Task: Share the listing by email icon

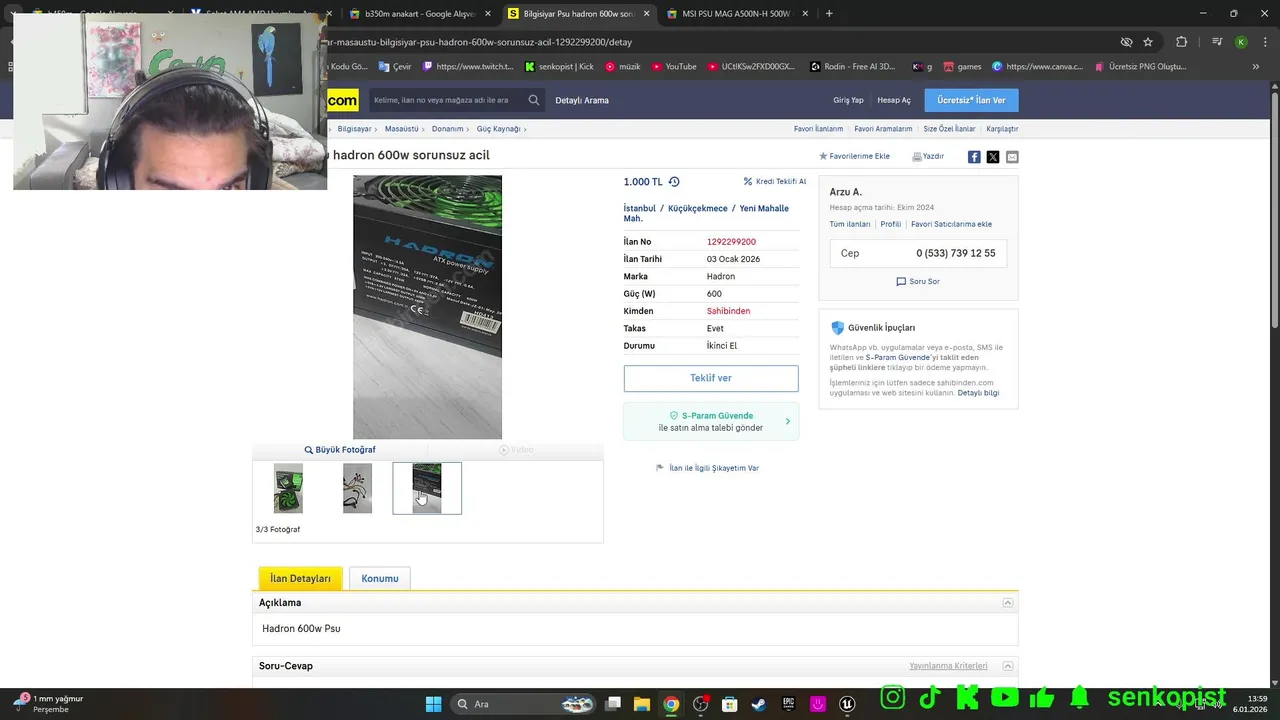Action: coord(1012,157)
